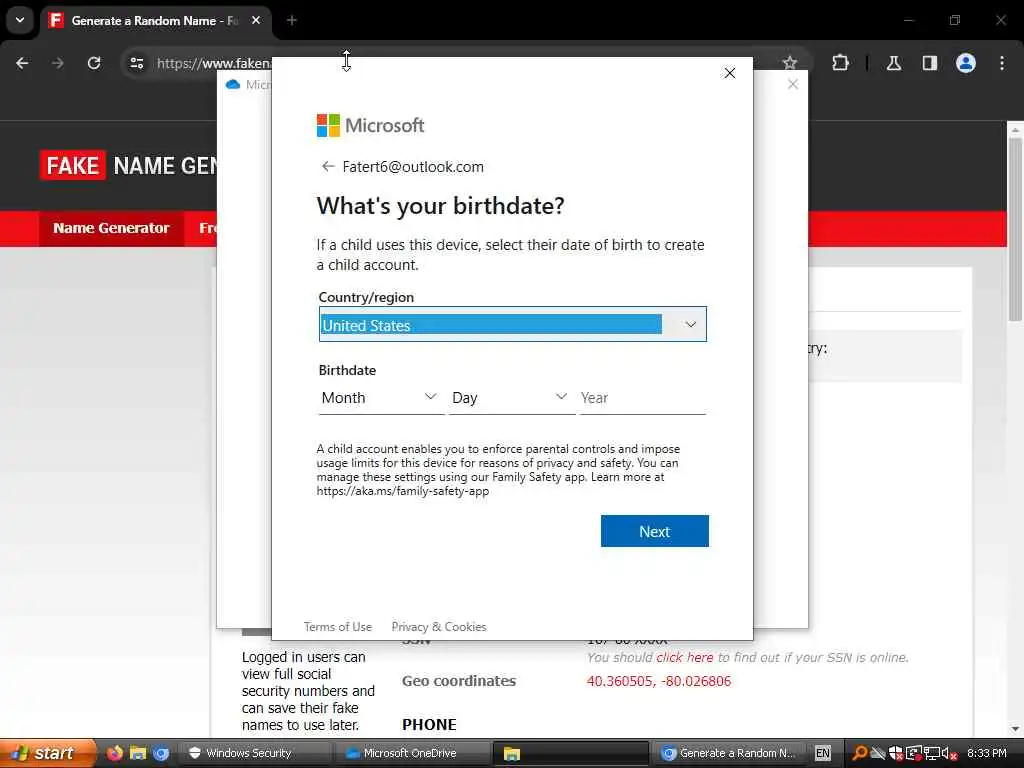The height and width of the screenshot is (768, 1024).
Task: Open a new Chrome tab
Action: (x=292, y=21)
